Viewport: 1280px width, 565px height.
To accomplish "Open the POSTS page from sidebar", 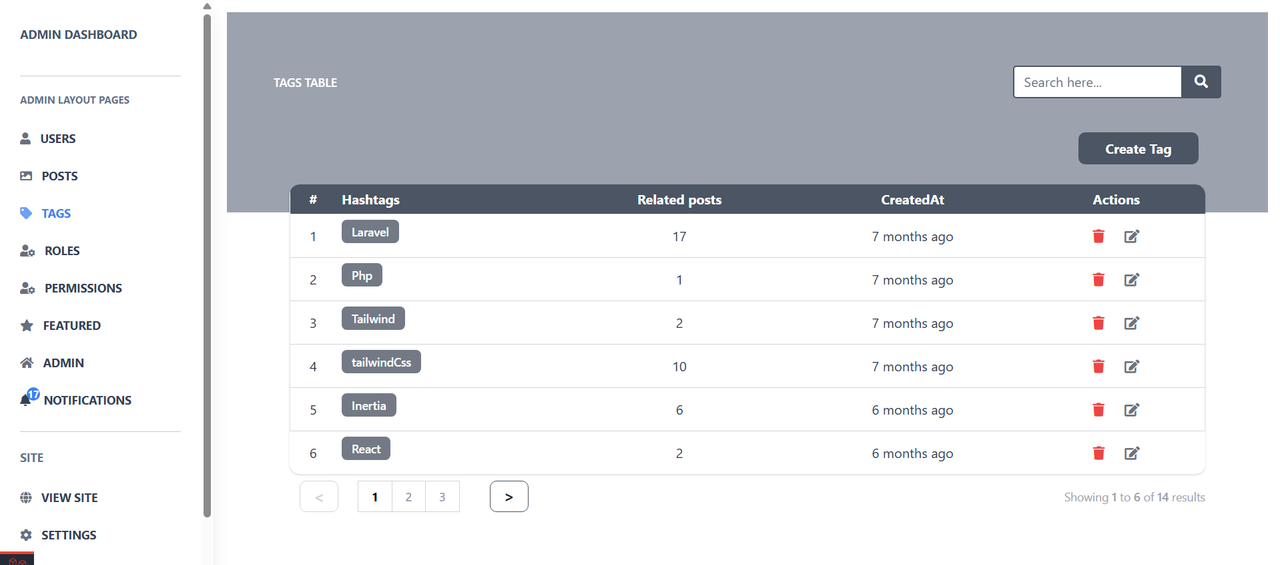I will click(60, 176).
